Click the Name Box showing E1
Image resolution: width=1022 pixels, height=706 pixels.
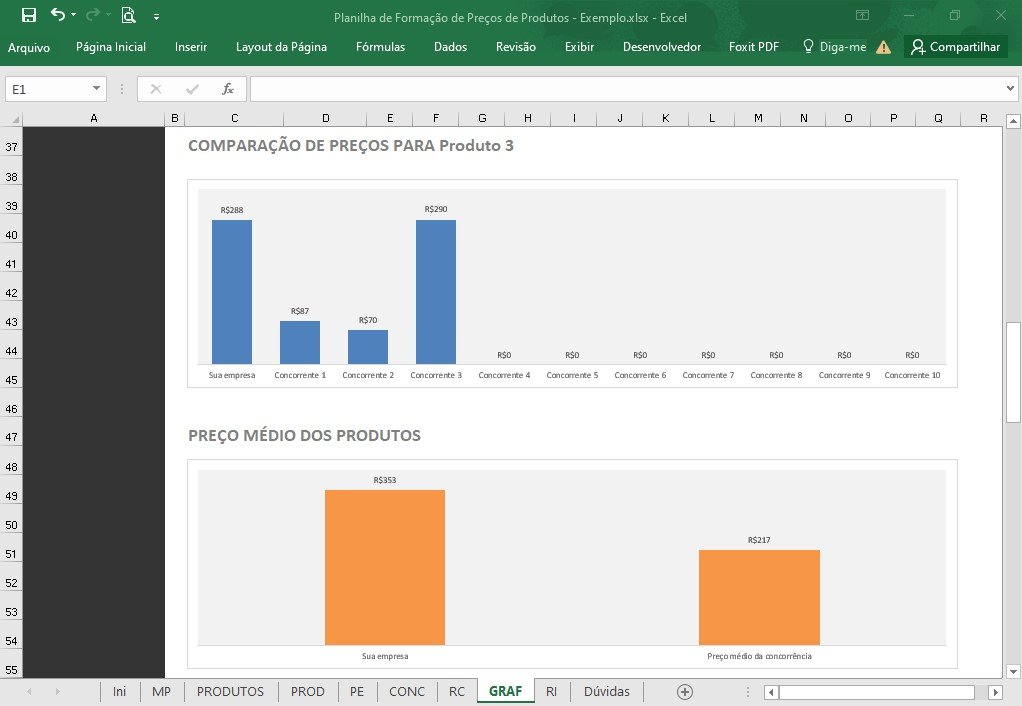[48, 89]
